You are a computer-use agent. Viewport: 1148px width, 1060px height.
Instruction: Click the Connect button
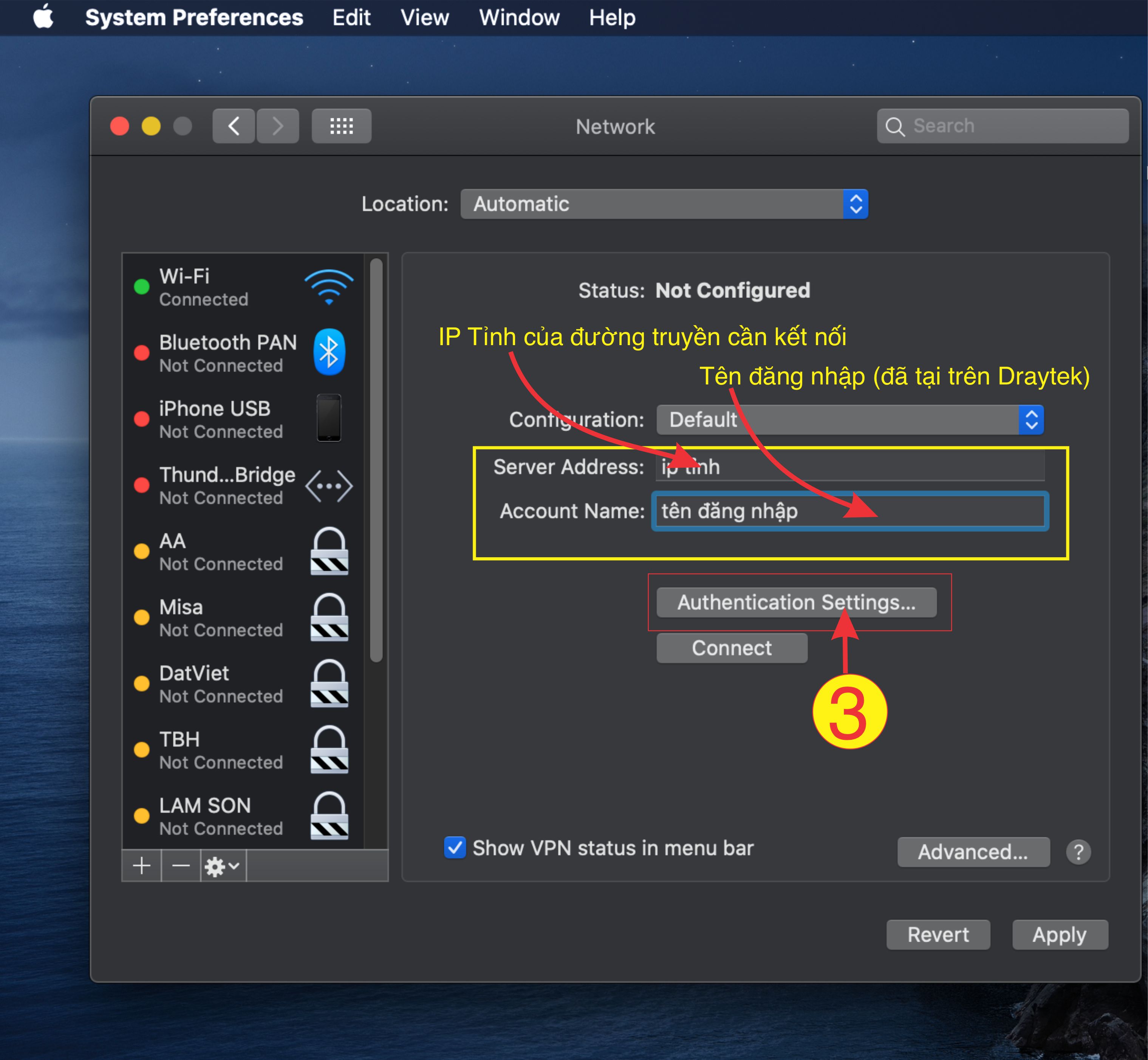(732, 648)
